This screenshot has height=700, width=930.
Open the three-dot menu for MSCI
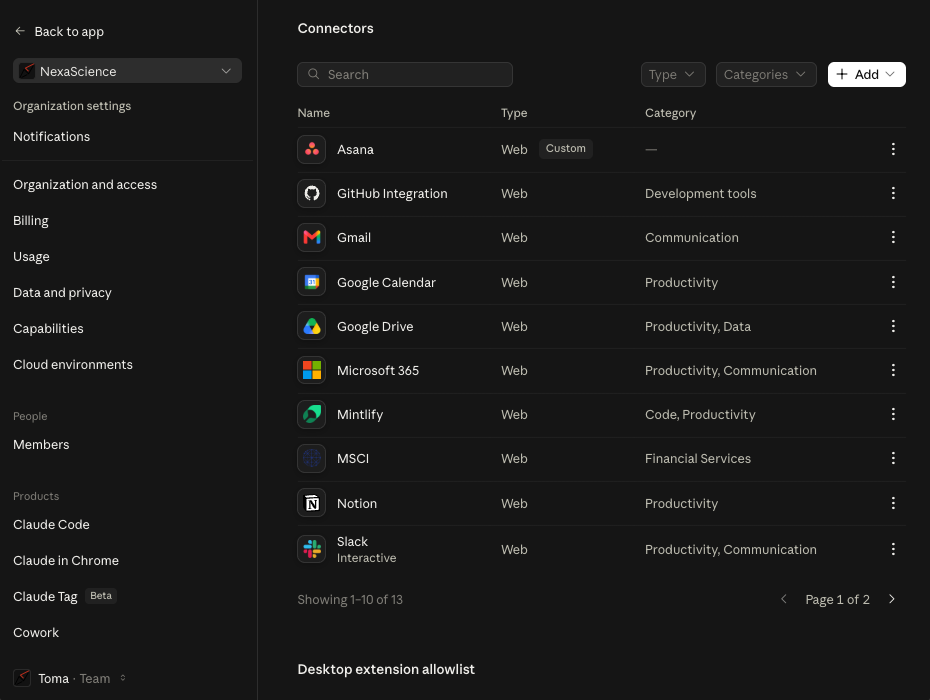pyautogui.click(x=893, y=458)
